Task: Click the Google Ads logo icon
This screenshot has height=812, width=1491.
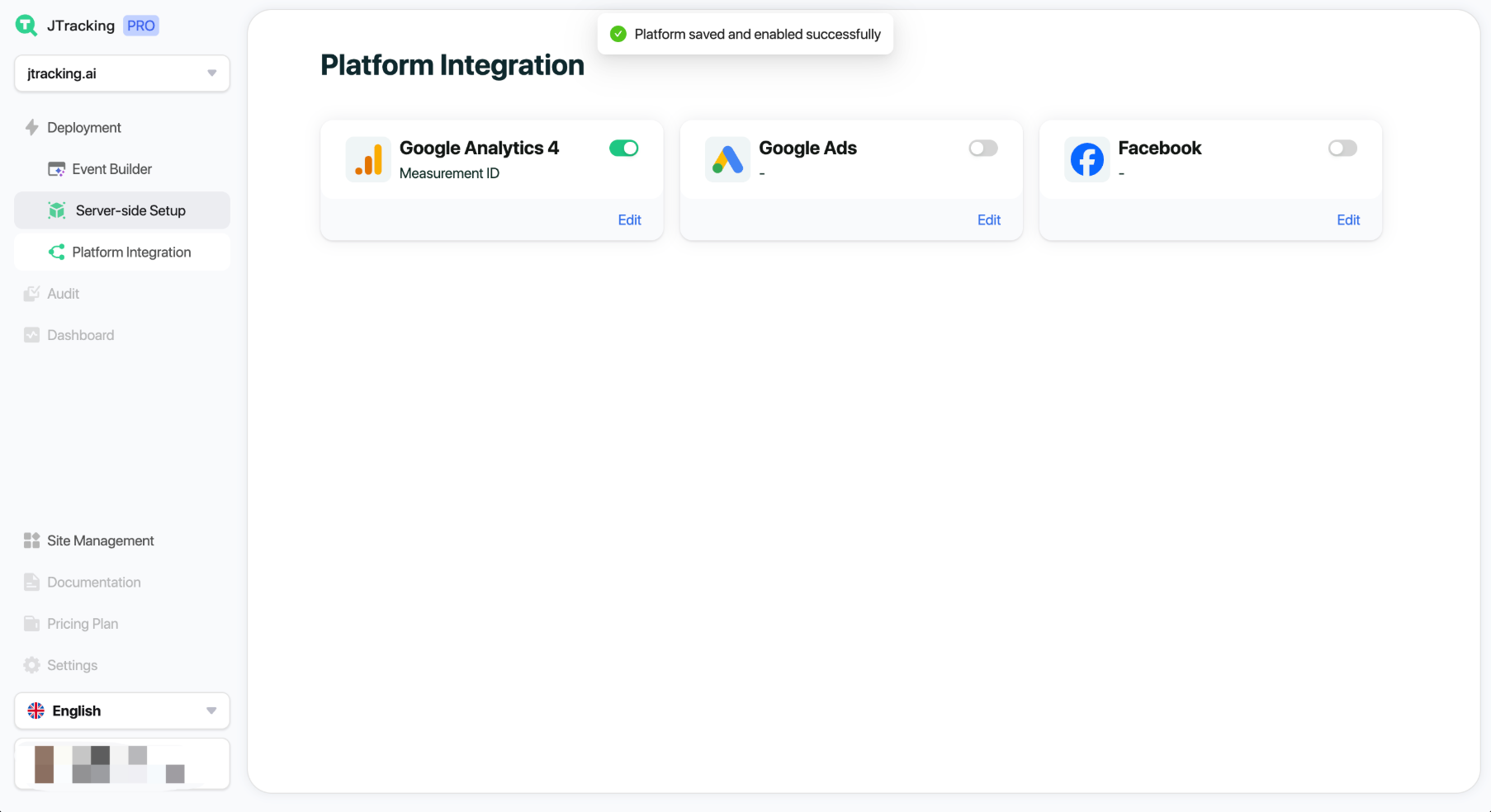Action: [727, 159]
